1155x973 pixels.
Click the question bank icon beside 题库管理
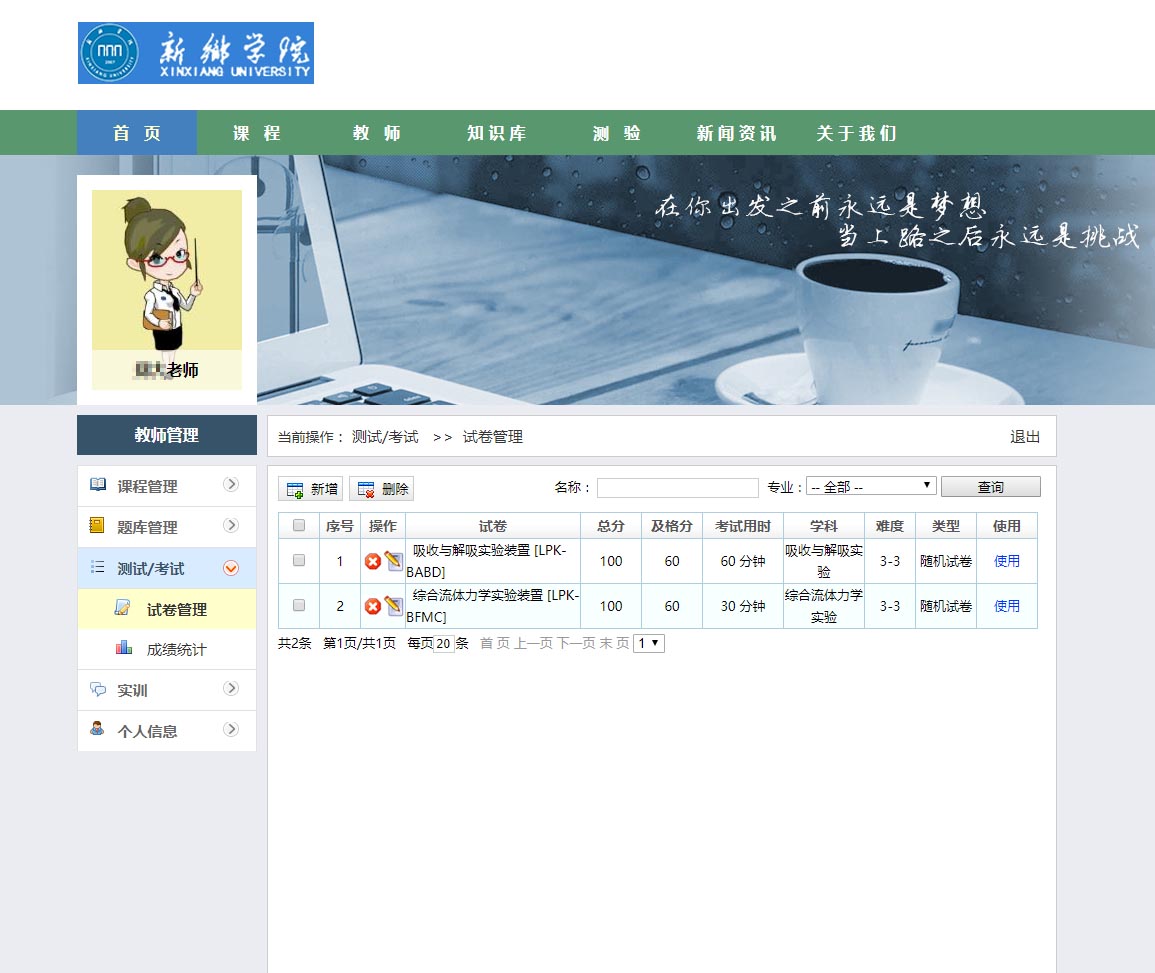click(97, 526)
